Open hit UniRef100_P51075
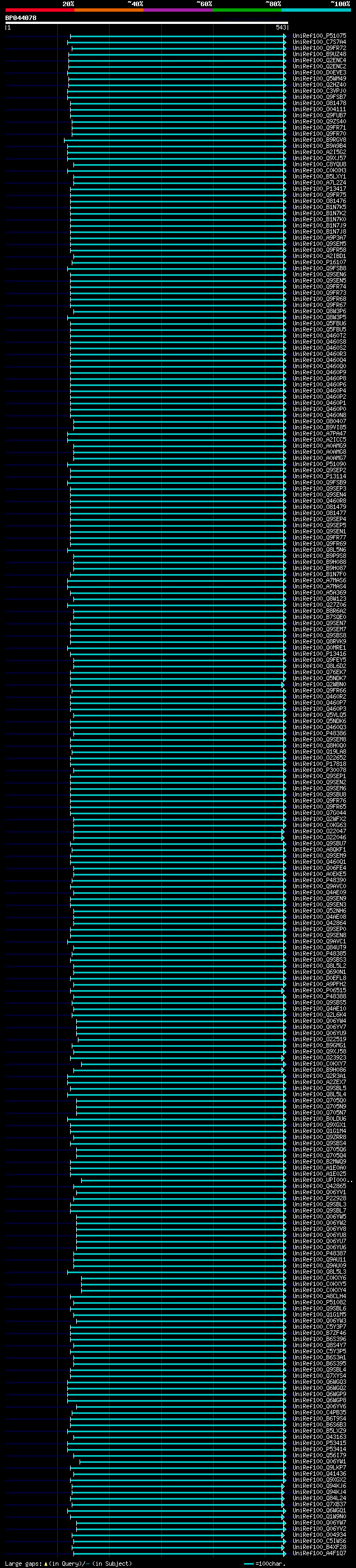 click(x=319, y=36)
